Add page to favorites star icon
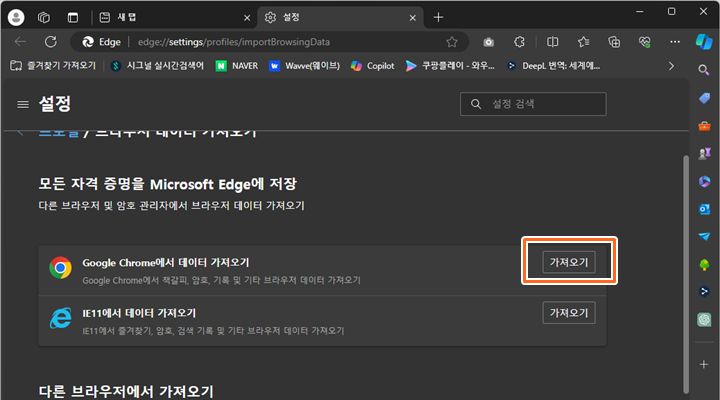Image resolution: width=720 pixels, height=400 pixels. pyautogui.click(x=452, y=42)
